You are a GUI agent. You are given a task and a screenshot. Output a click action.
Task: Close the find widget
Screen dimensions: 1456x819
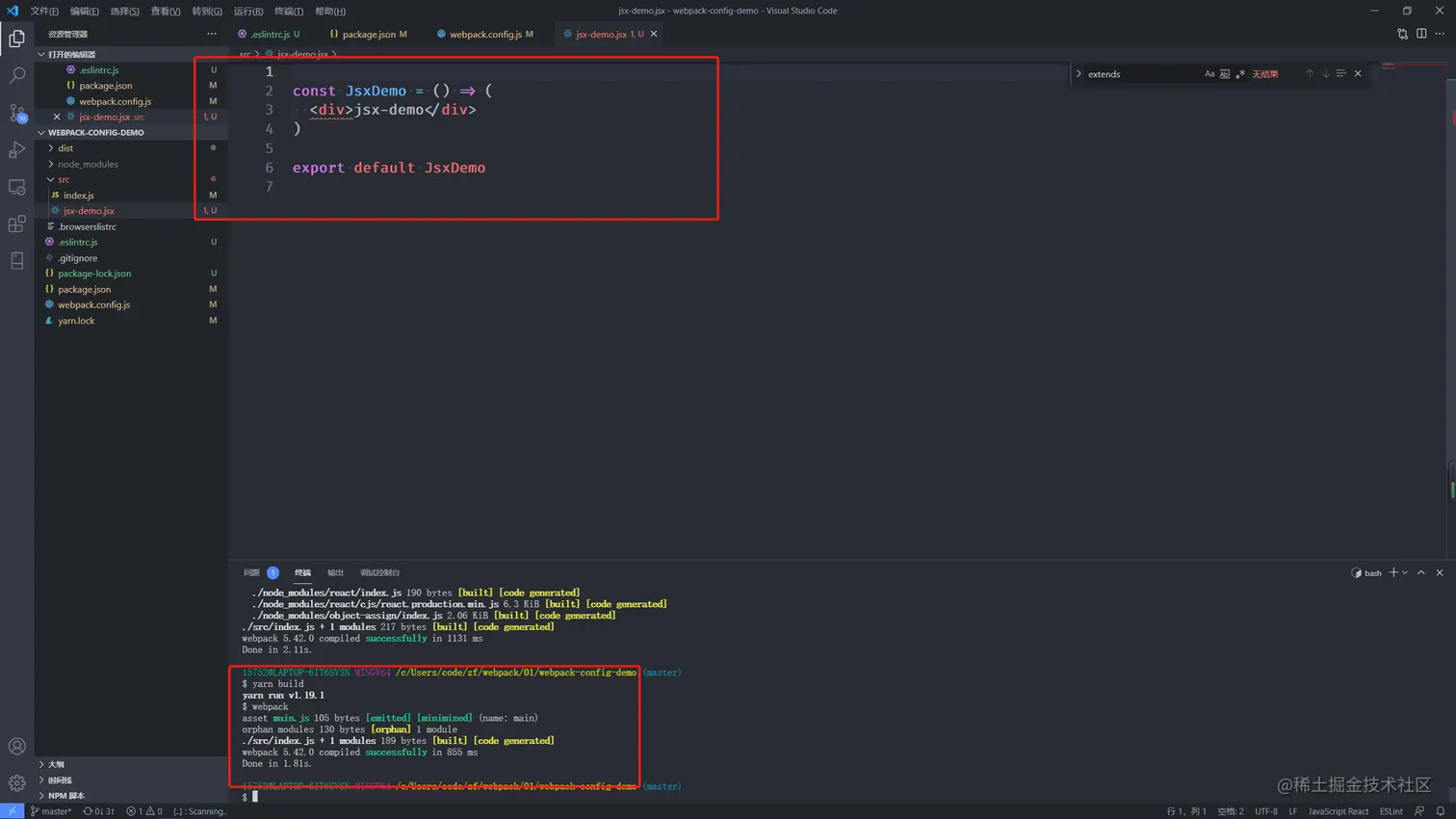point(1358,73)
